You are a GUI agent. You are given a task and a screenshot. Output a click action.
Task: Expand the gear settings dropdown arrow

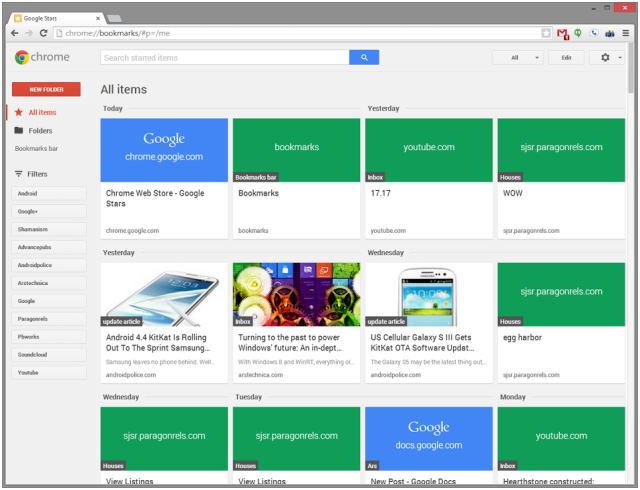(620, 58)
